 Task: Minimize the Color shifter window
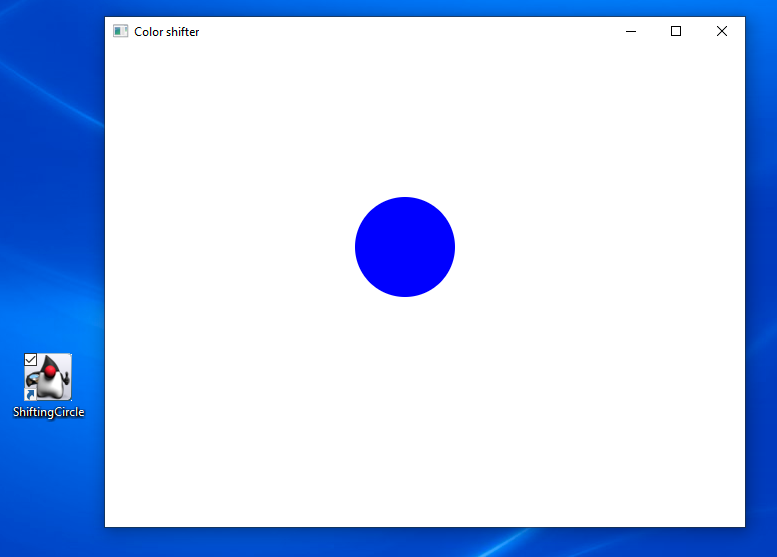(x=631, y=31)
